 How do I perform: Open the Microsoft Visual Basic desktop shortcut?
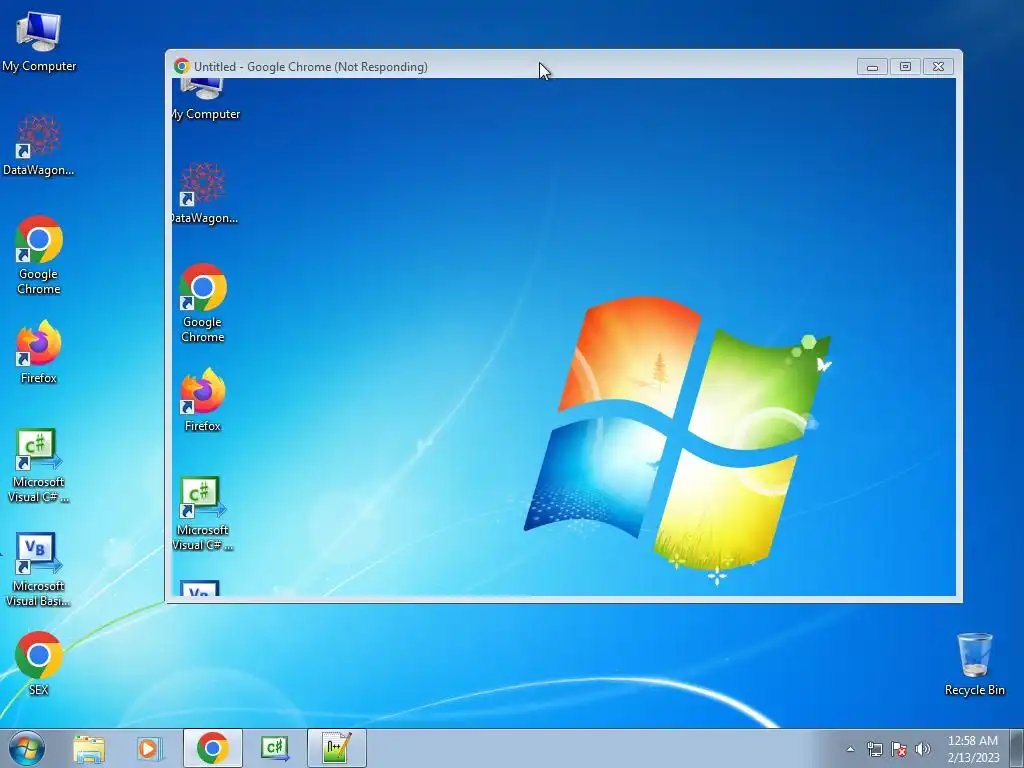39,569
